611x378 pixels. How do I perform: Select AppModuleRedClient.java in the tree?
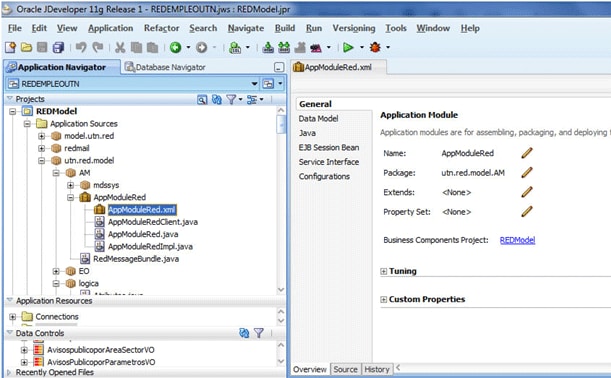(x=152, y=222)
